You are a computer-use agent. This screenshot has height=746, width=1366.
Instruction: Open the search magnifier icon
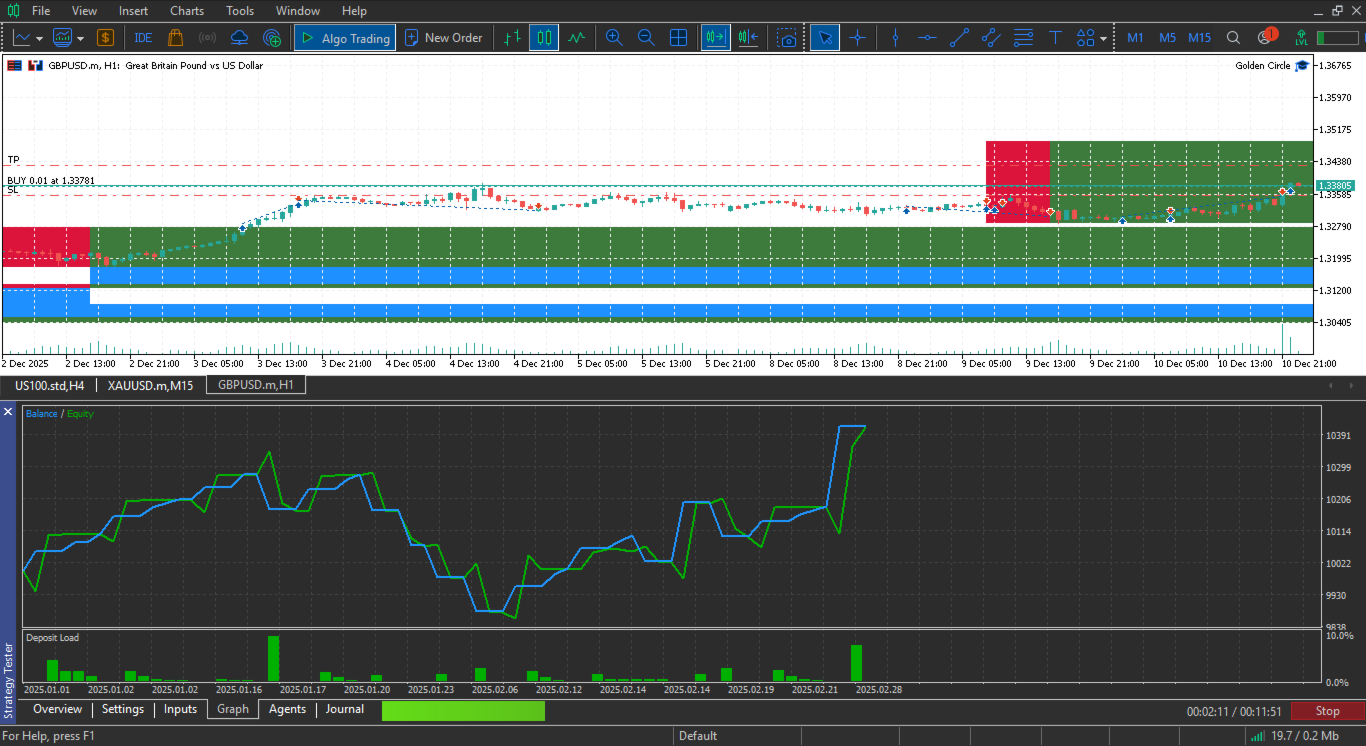pos(1233,38)
